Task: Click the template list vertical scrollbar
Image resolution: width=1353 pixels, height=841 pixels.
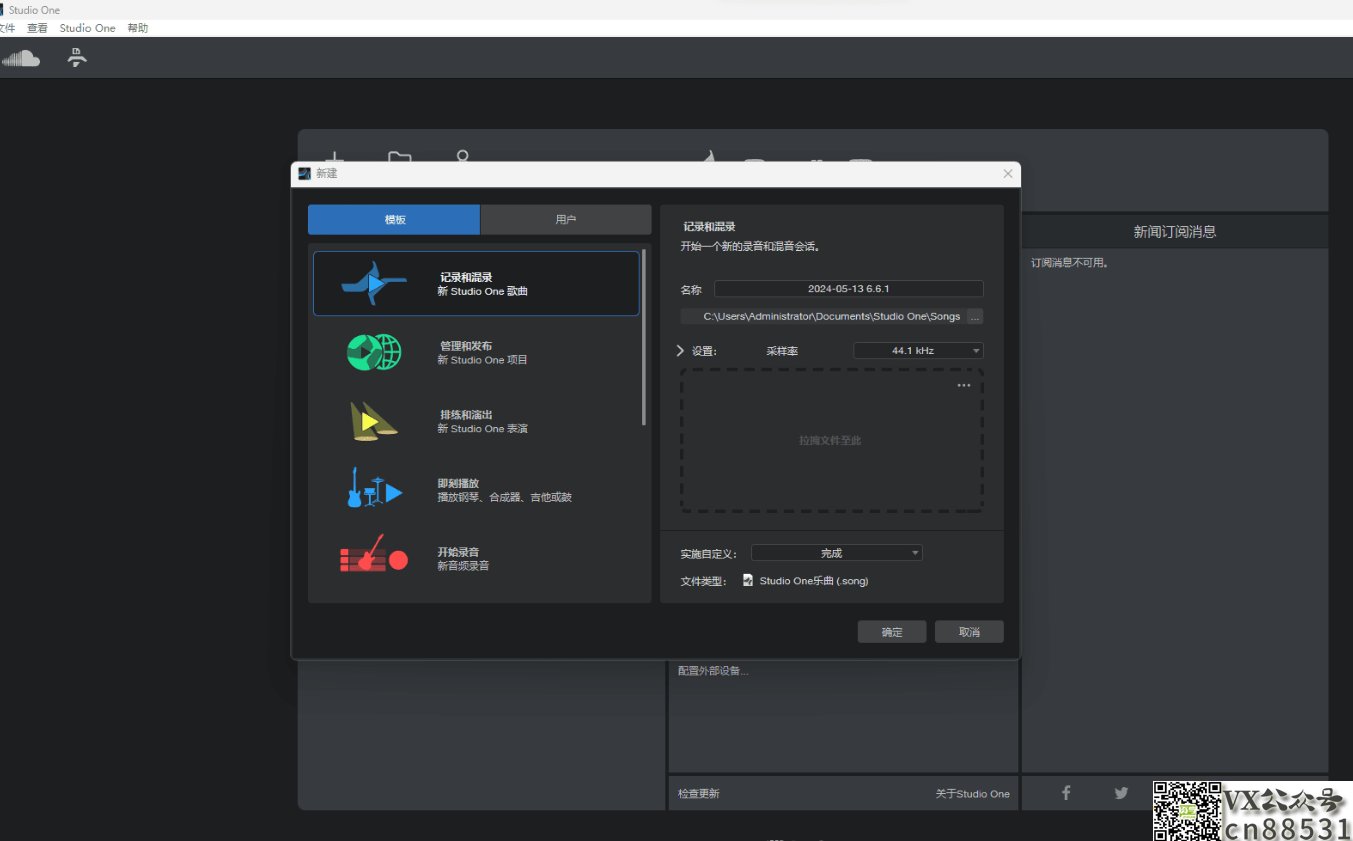Action: (x=644, y=336)
